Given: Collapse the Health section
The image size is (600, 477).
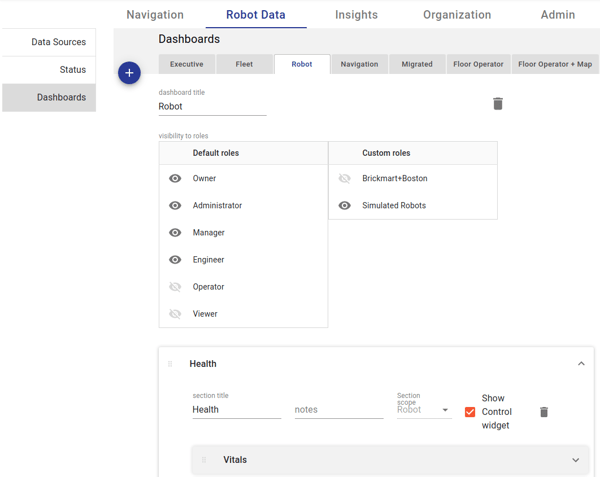Looking at the screenshot, I should coord(581,364).
